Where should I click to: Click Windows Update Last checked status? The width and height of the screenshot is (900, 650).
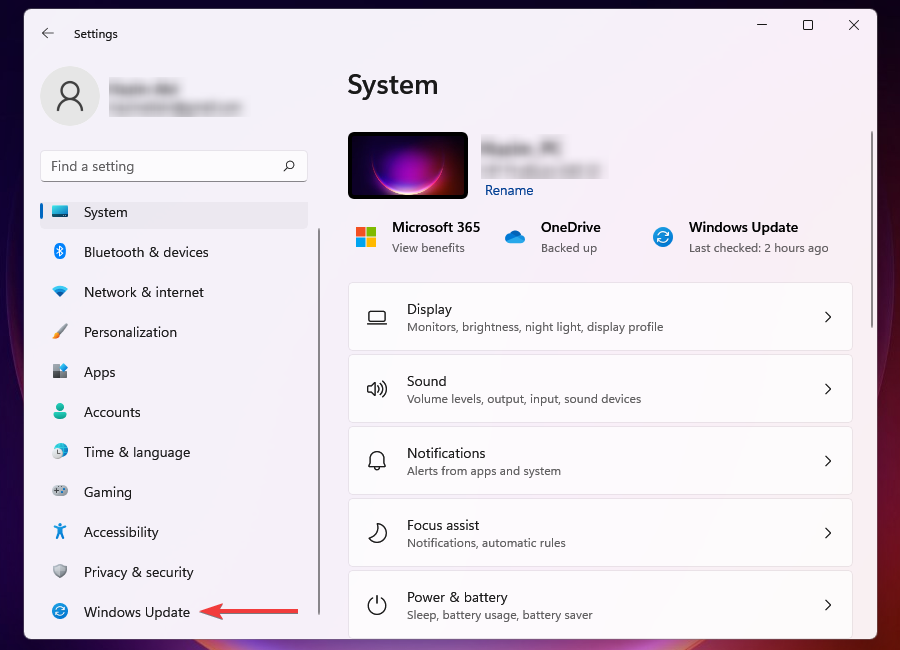point(758,248)
